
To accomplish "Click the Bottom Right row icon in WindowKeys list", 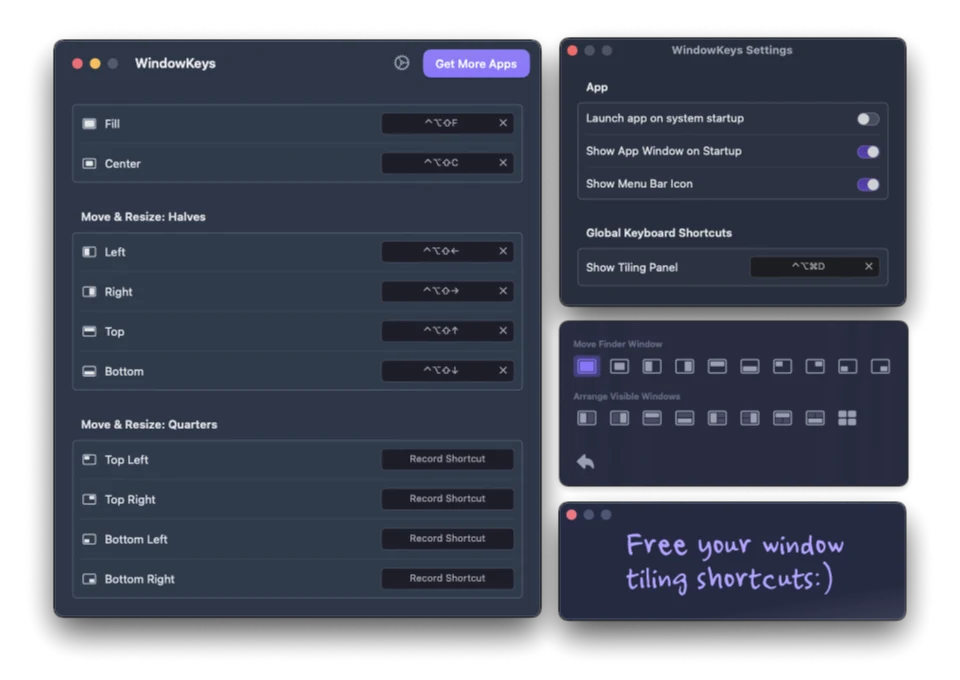I will pyautogui.click(x=89, y=579).
